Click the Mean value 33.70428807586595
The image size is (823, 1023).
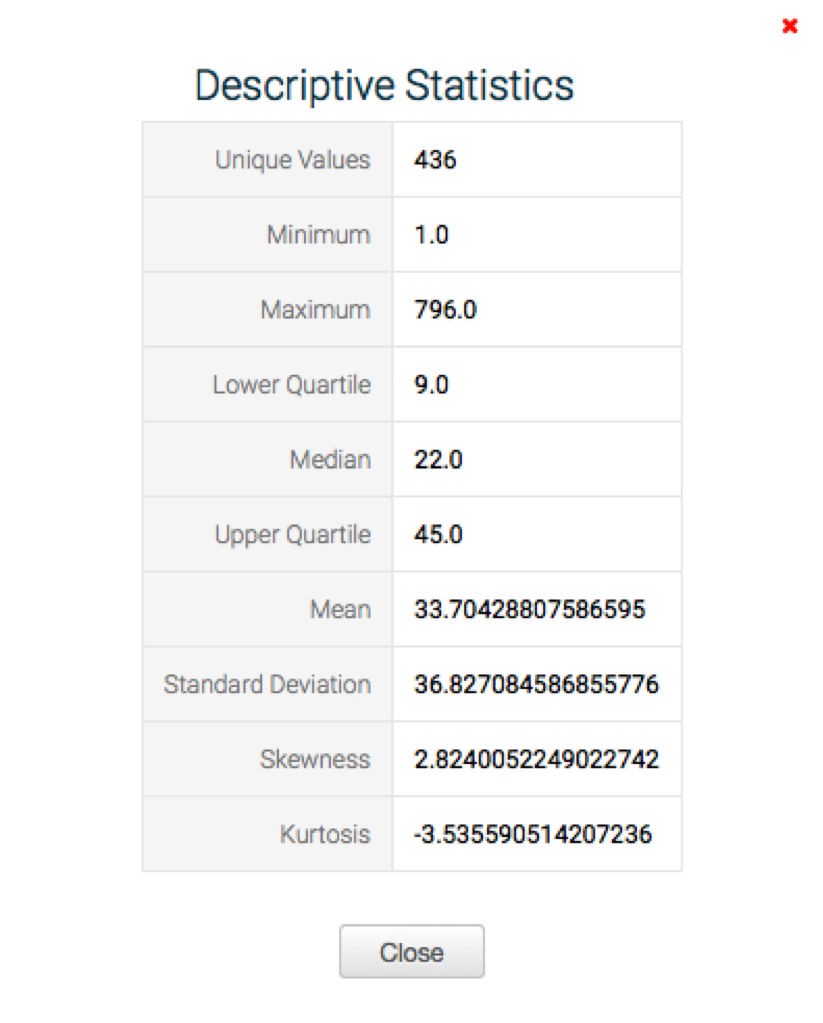(x=529, y=609)
